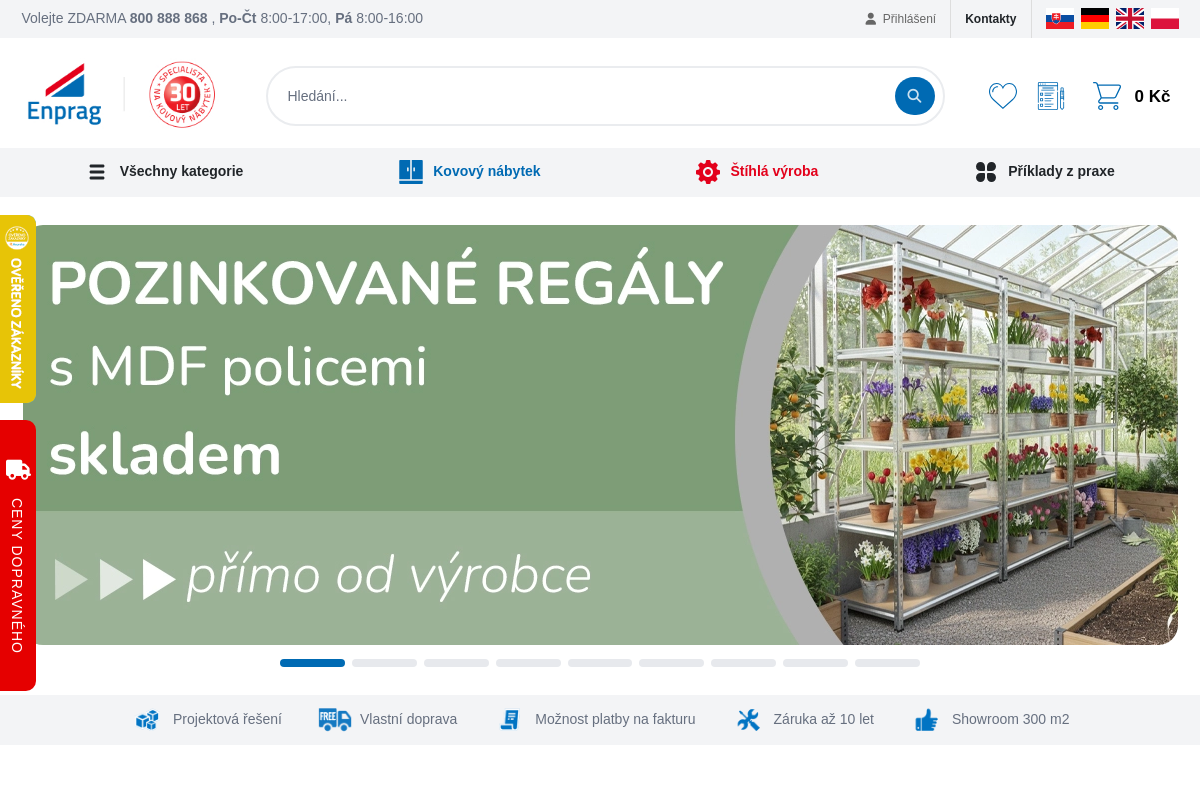This screenshot has width=1200, height=800.
Task: Click the wrench icon beside Záruka až 10 let
Action: click(x=748, y=719)
